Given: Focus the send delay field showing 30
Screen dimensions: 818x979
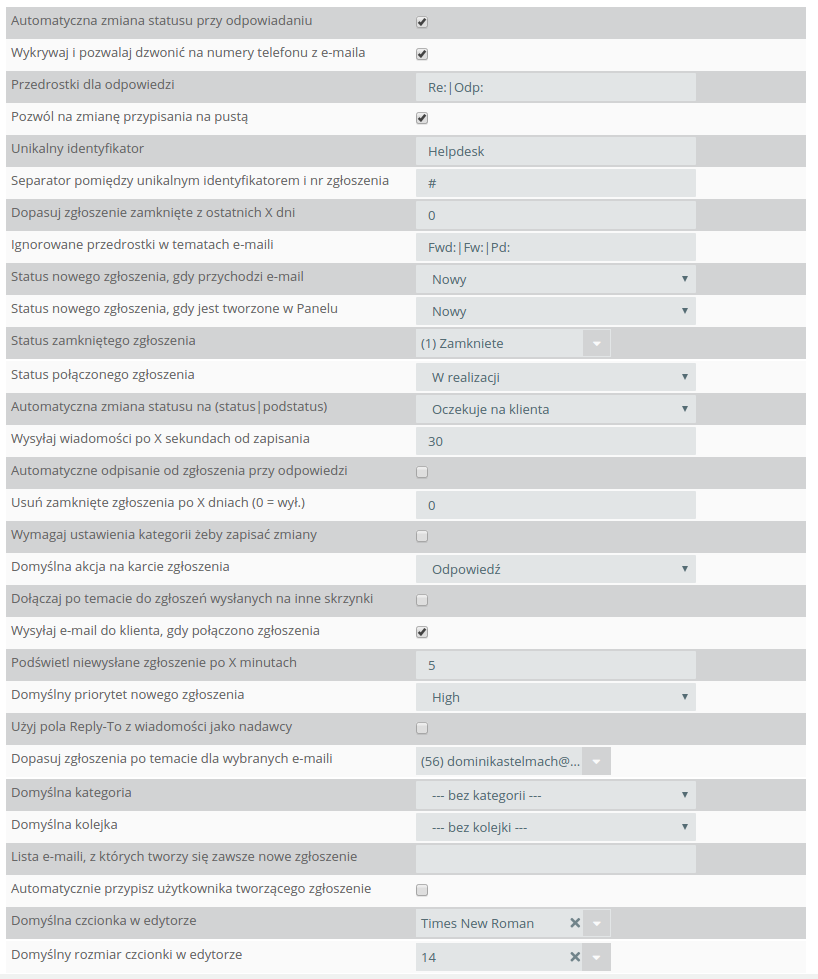Looking at the screenshot, I should click(556, 441).
